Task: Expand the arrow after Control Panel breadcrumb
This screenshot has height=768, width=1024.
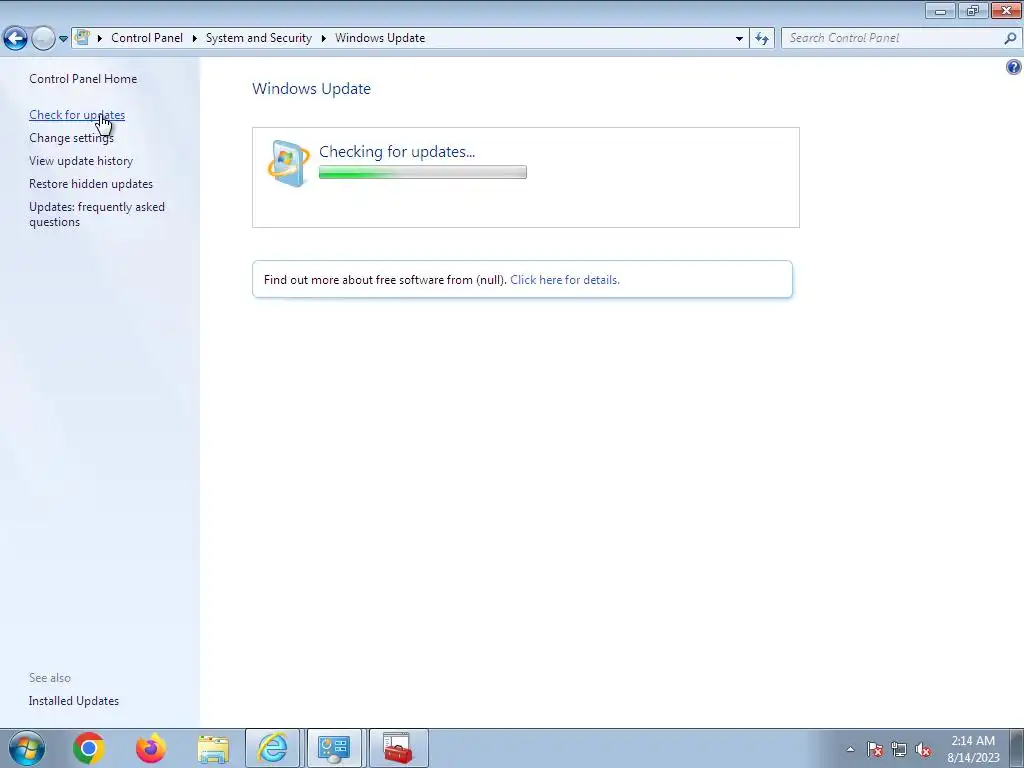Action: 195,38
